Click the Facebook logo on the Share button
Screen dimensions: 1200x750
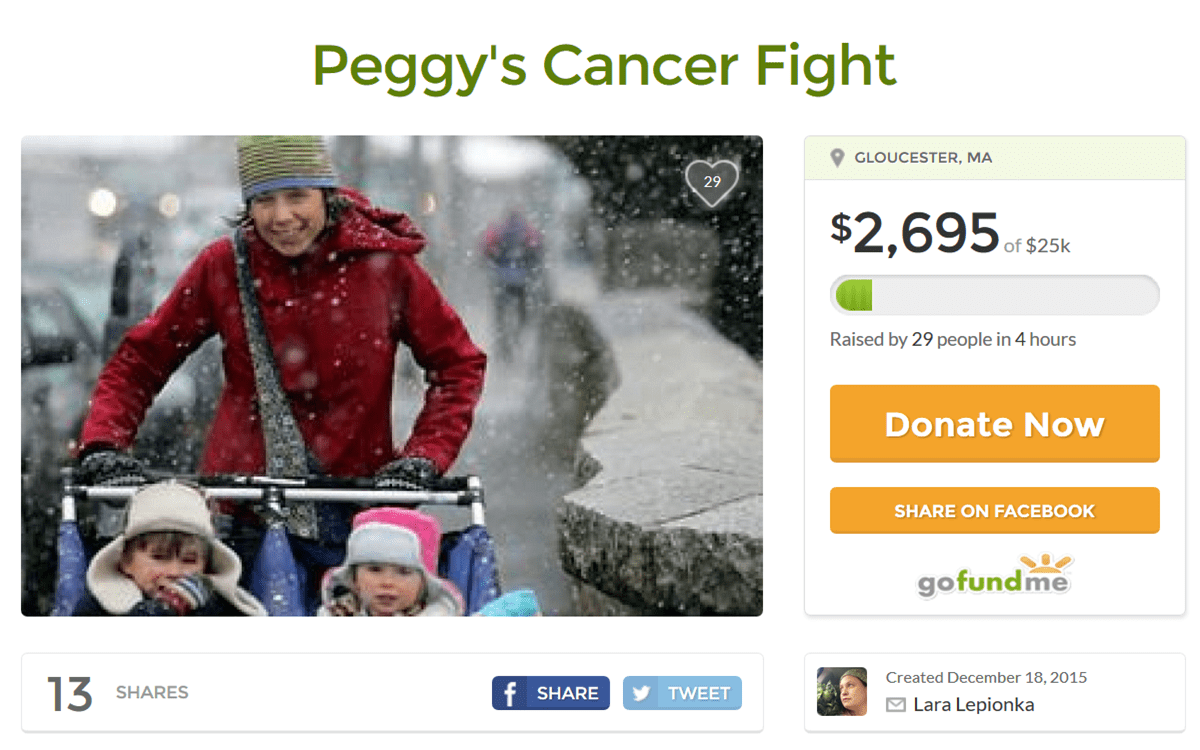click(509, 693)
